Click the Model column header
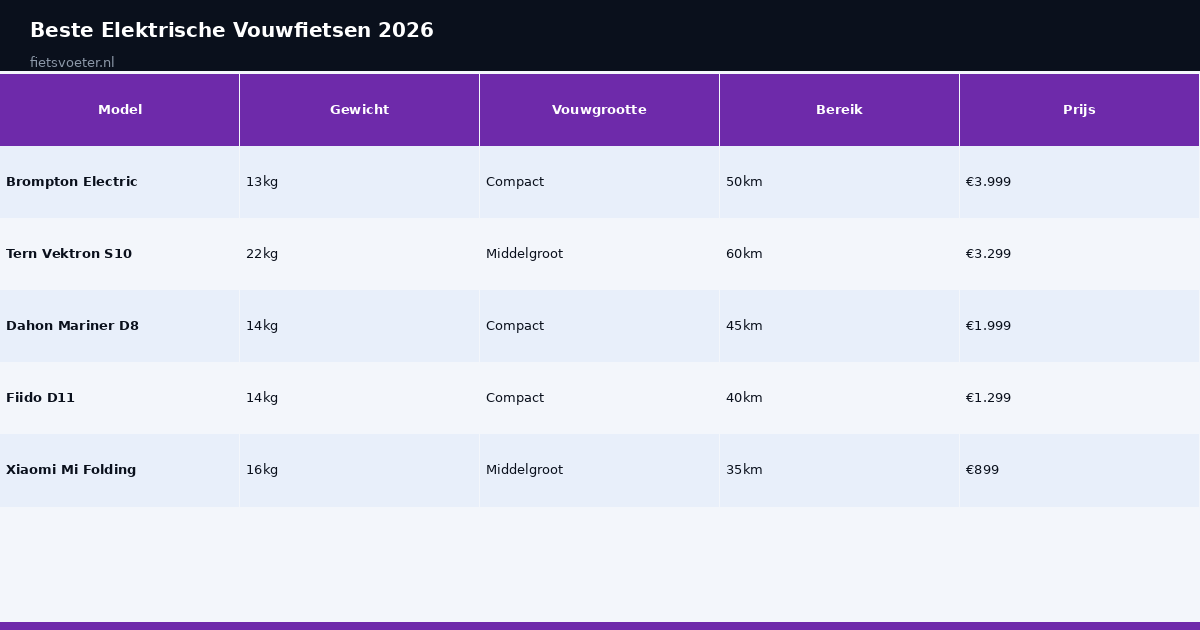 click(x=120, y=110)
